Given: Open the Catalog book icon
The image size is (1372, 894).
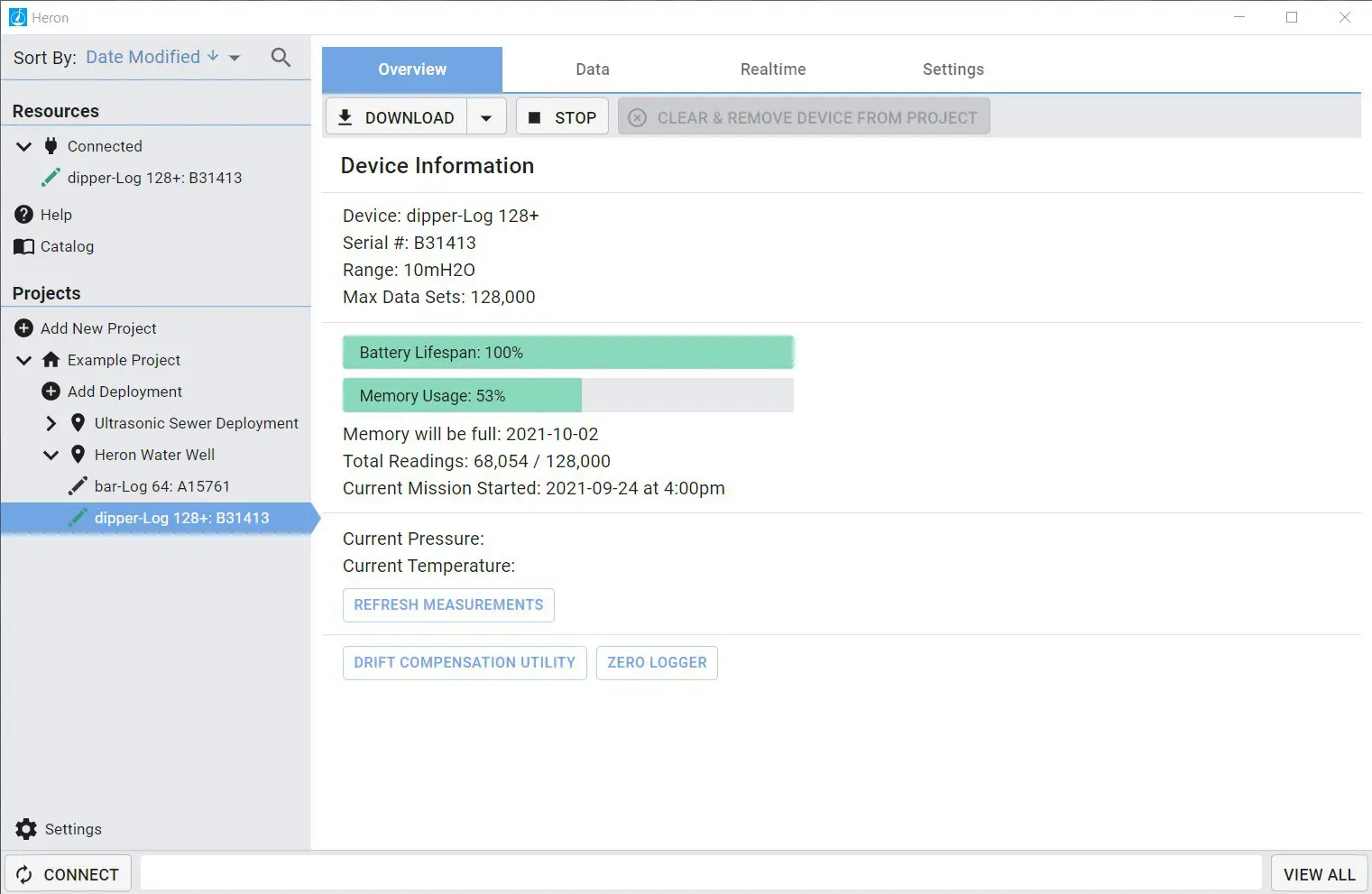Looking at the screenshot, I should pos(24,247).
